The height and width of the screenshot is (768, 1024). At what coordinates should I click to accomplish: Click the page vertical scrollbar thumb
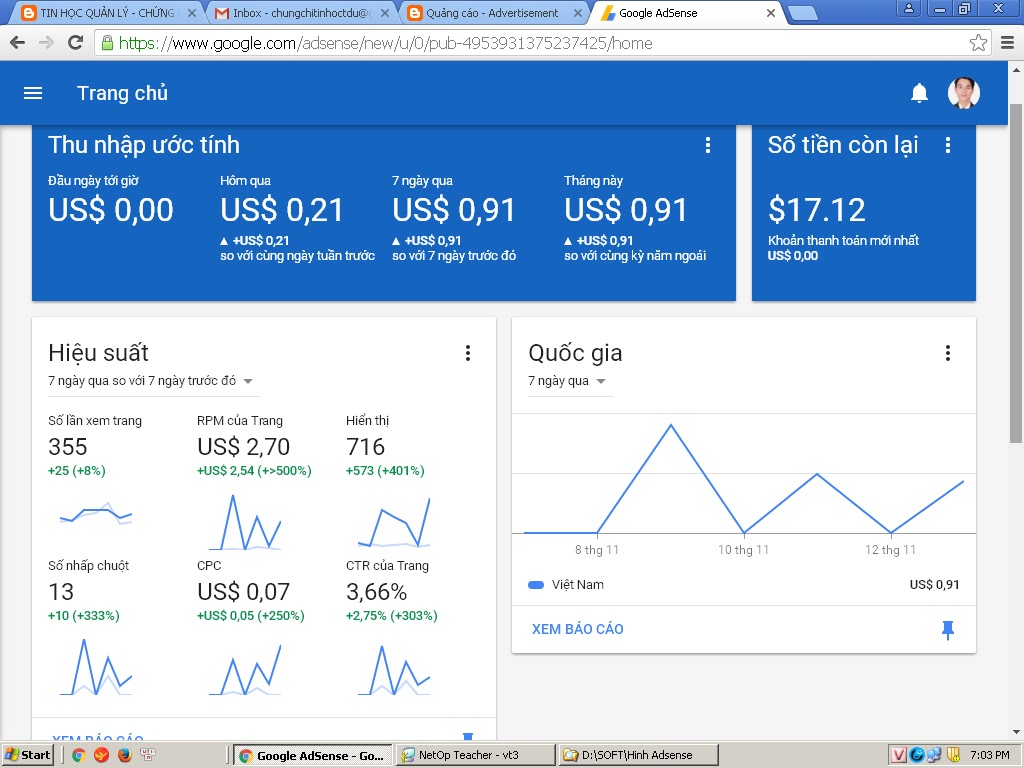1016,273
